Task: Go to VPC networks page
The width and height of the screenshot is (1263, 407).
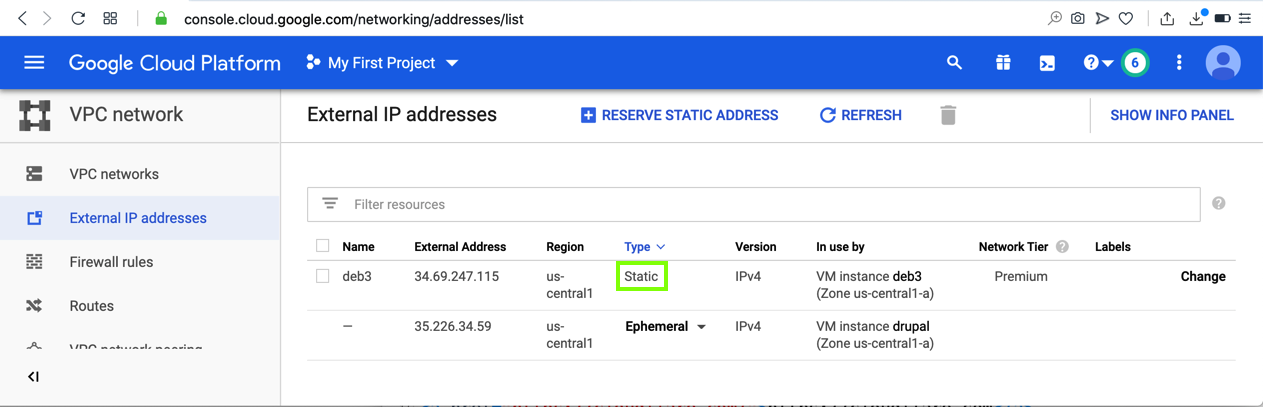Action: pos(114,174)
